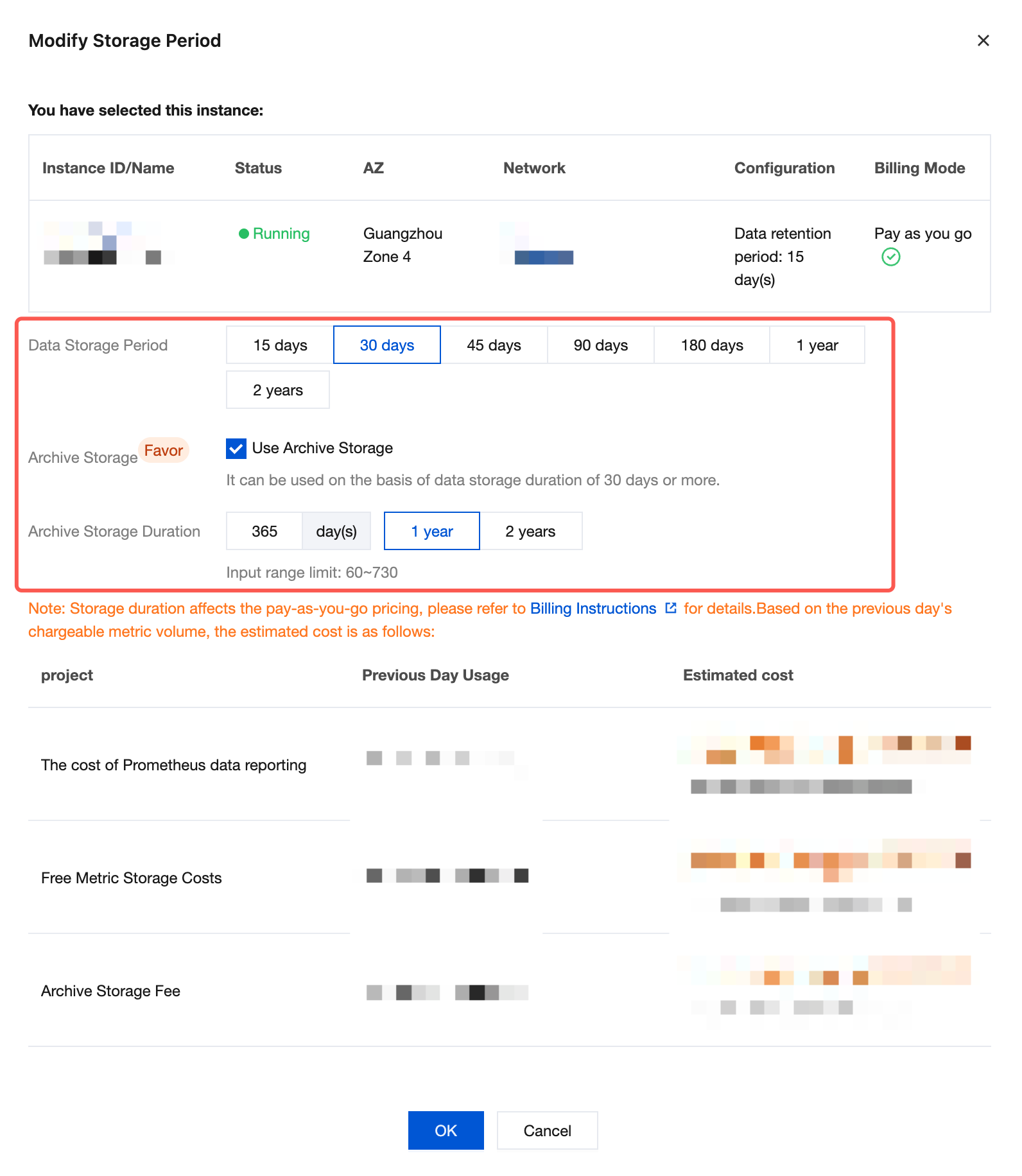
Task: Choose 90 days data storage period
Action: (601, 345)
